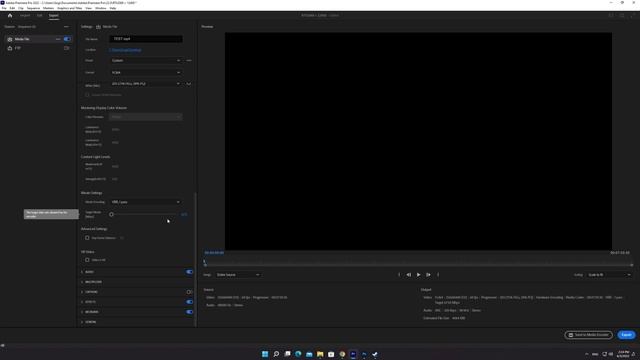Open the Sequence menu

point(33,8)
